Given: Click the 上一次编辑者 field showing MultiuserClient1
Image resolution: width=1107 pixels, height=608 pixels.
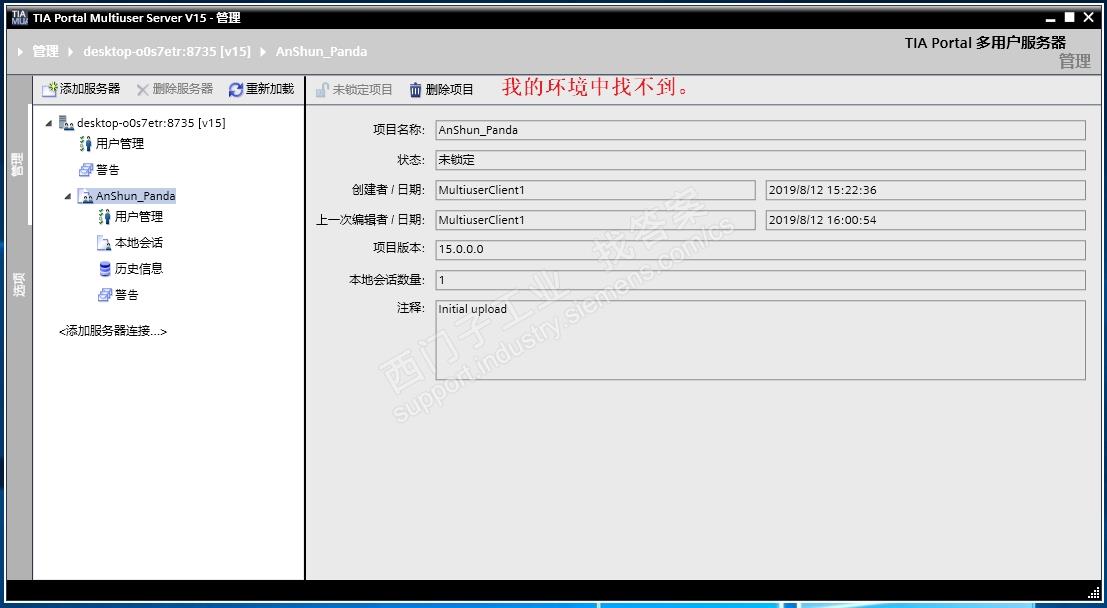Looking at the screenshot, I should coord(595,220).
